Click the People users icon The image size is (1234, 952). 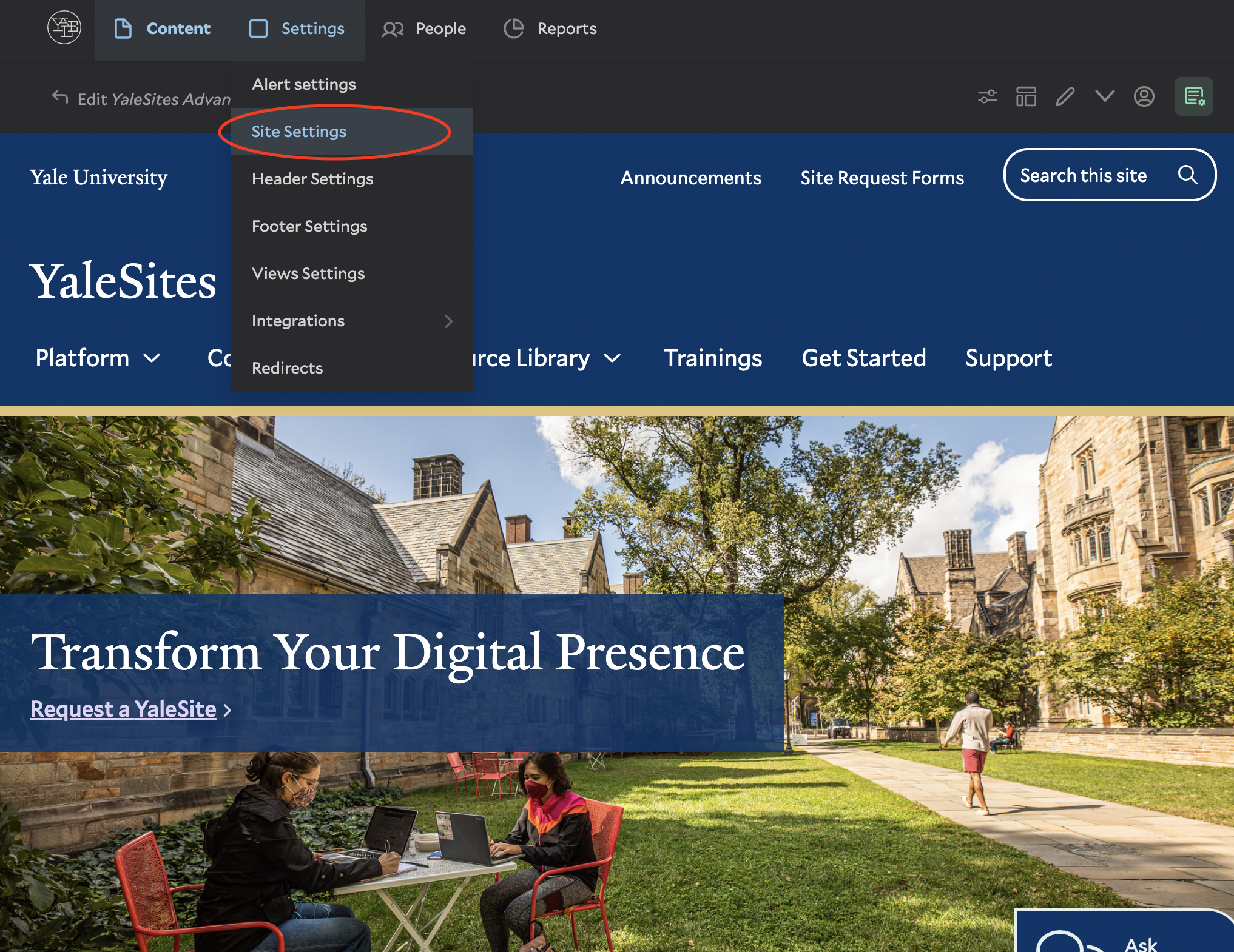point(393,29)
